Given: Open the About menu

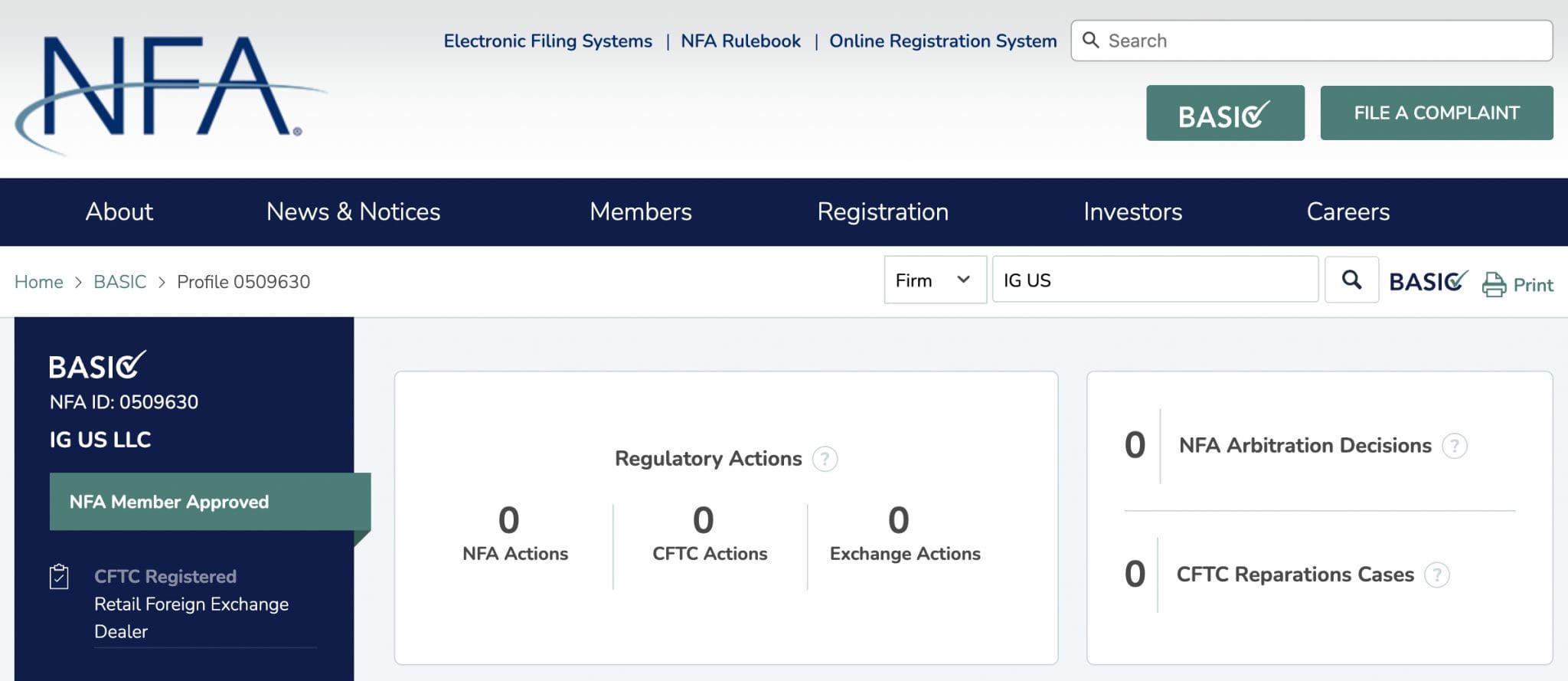Looking at the screenshot, I should click(x=119, y=211).
